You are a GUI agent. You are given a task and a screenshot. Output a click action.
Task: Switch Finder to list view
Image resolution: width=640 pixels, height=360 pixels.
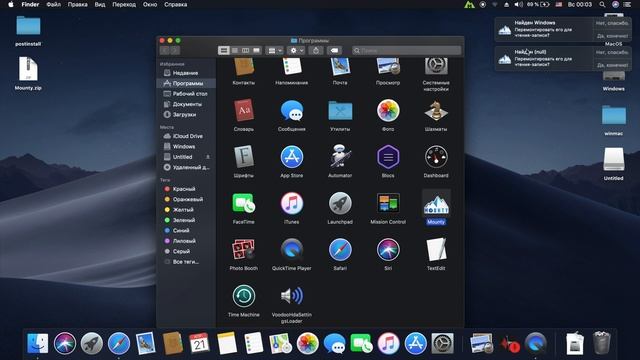point(235,50)
